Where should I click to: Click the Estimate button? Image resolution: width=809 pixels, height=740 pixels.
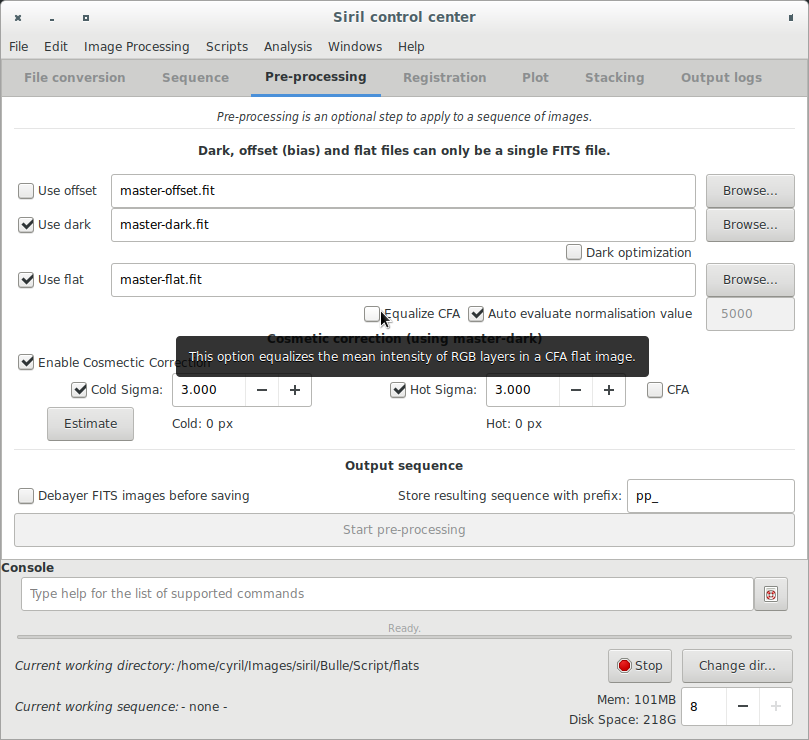point(91,424)
